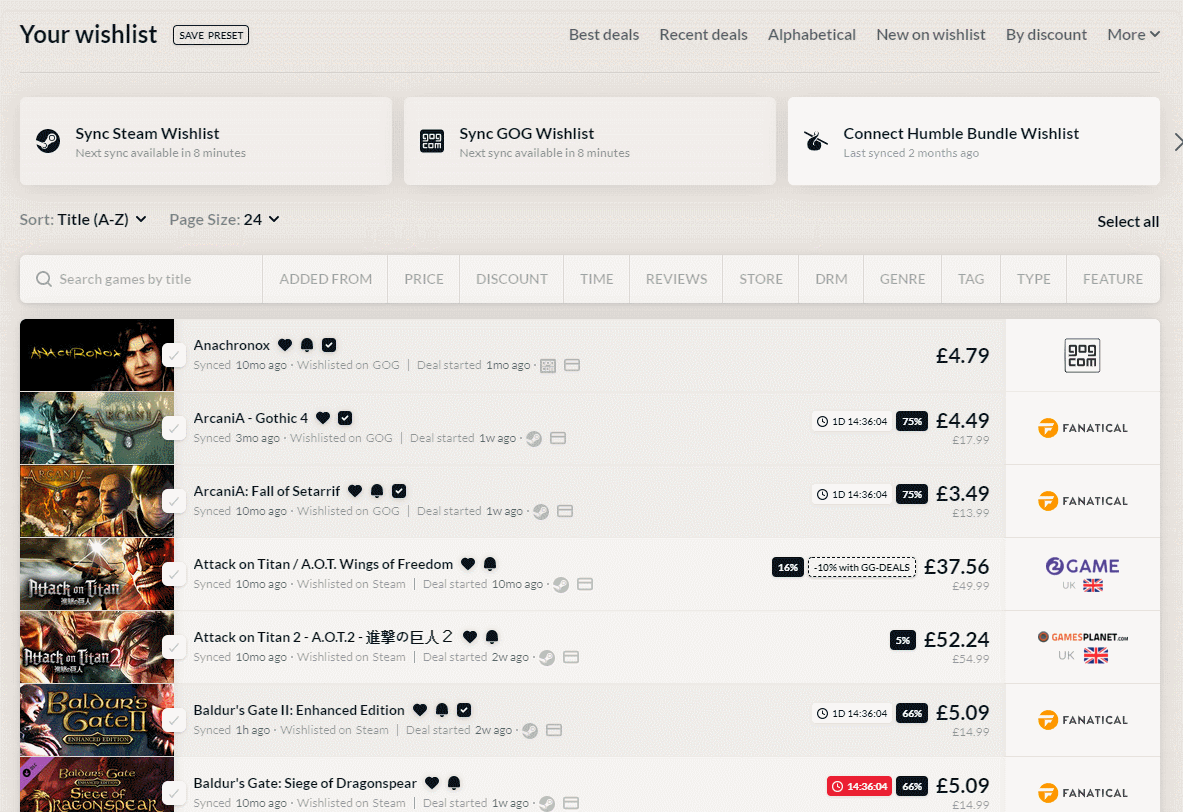Screen dimensions: 1183x812
Task: Open the REVIEWS filter
Action: coord(676,279)
